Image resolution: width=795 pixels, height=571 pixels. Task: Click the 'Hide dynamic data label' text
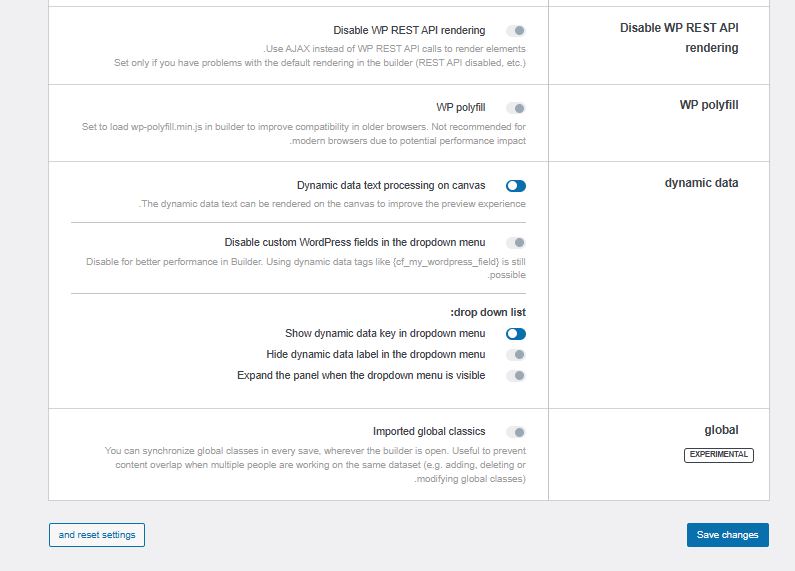[x=376, y=354]
